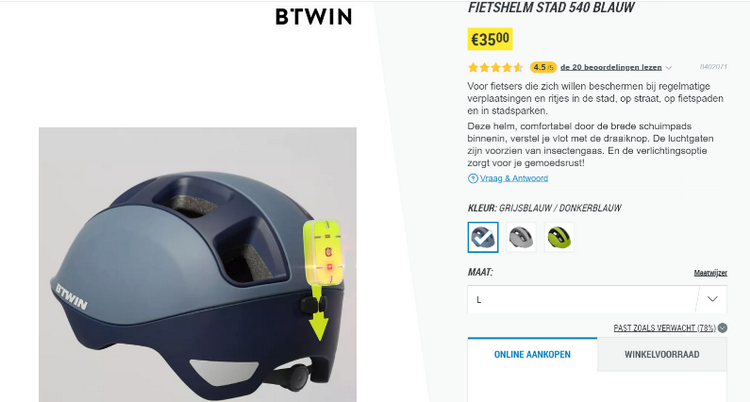Click the BTWIN brand logo

click(313, 17)
